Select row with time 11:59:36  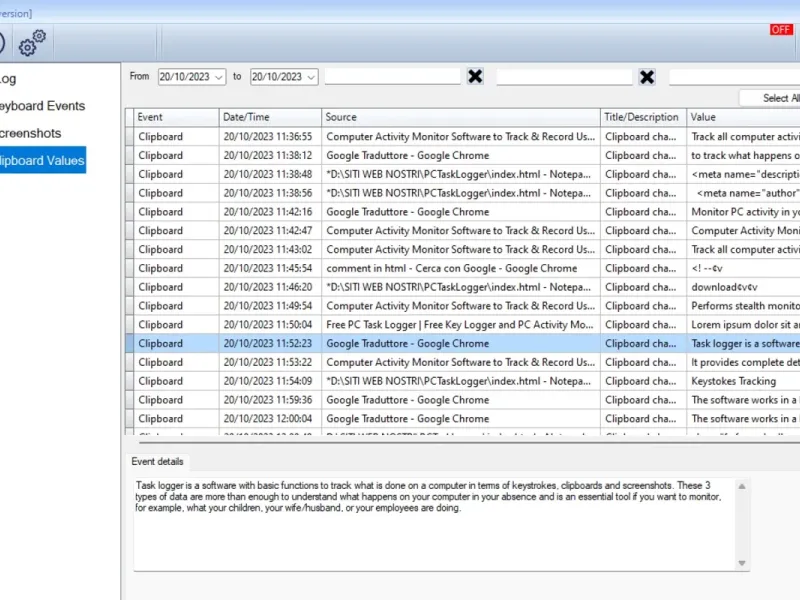(463, 400)
